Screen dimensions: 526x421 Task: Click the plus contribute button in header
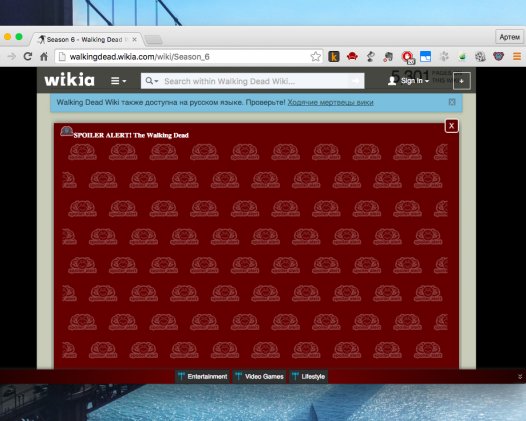pos(462,81)
